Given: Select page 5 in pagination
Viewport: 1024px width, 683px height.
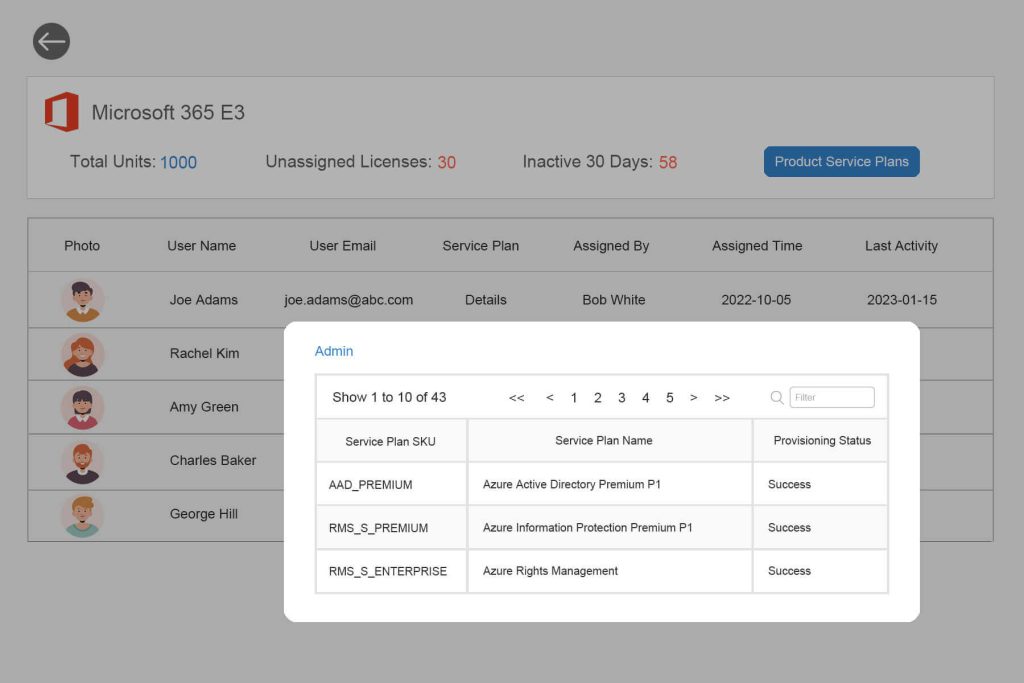Looking at the screenshot, I should [x=669, y=398].
